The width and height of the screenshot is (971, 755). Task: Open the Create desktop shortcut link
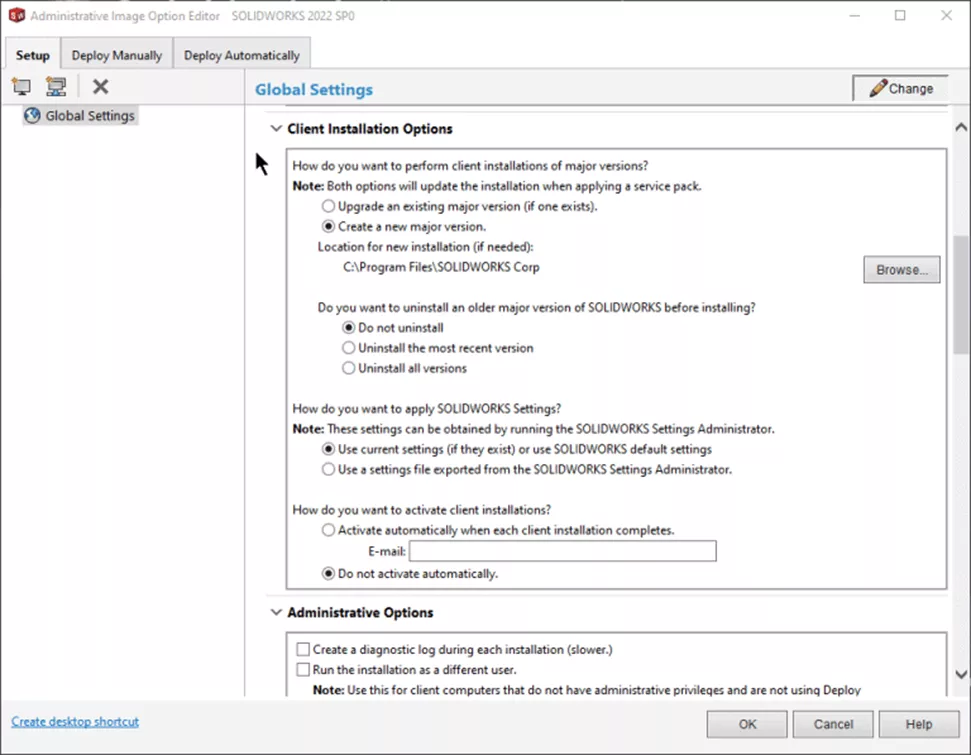75,722
